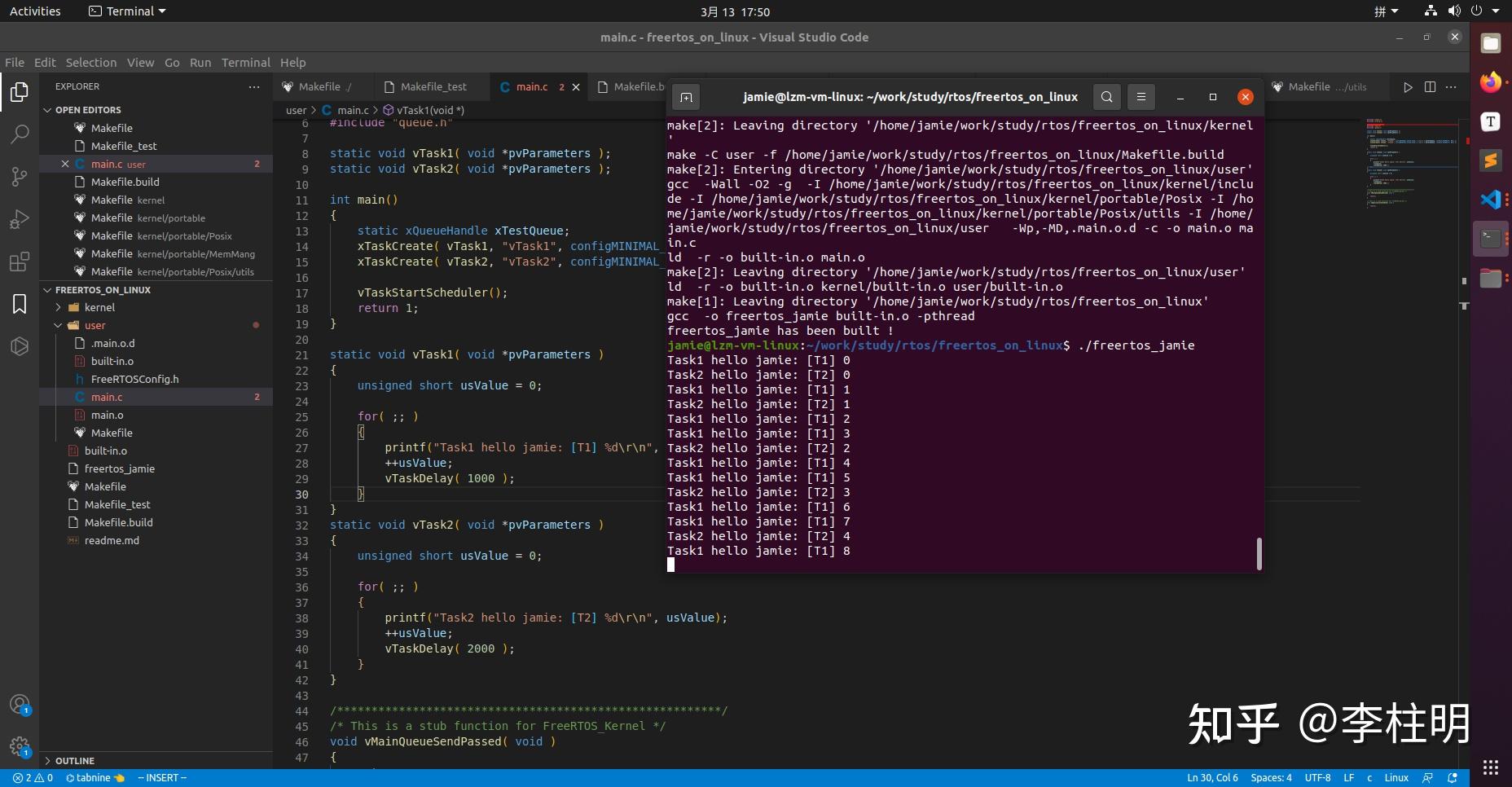This screenshot has height=787, width=1512.
Task: Open the Extensions view
Action: [x=20, y=262]
